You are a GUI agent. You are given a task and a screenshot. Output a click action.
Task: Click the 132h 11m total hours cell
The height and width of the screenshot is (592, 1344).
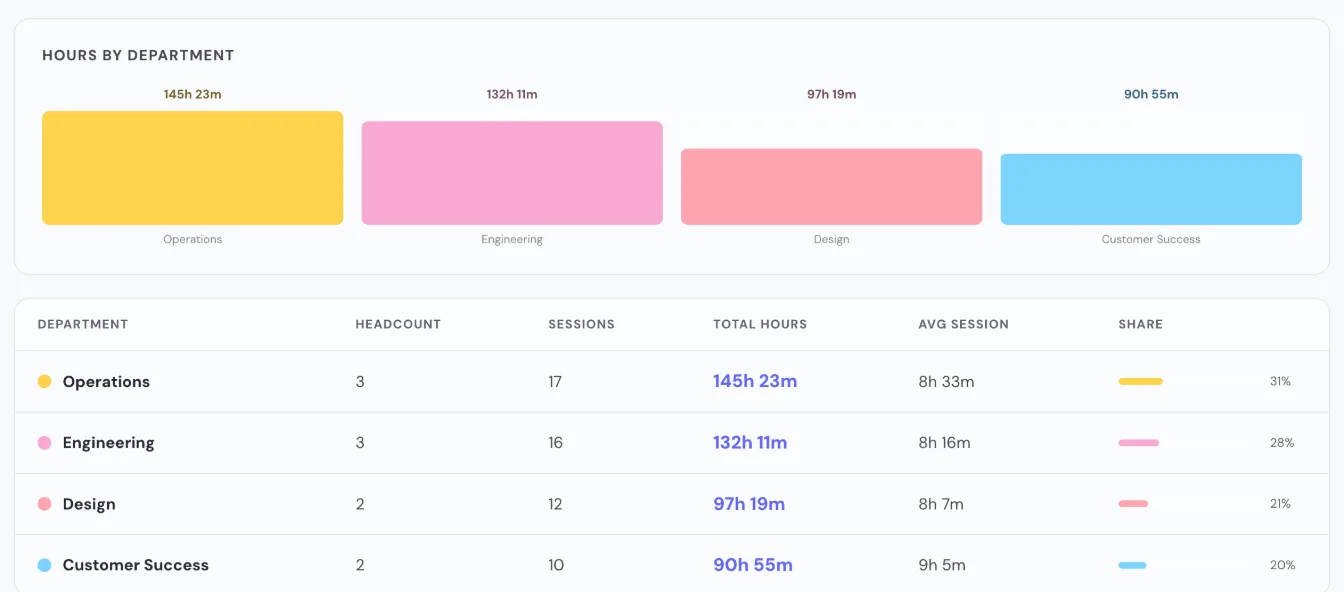750,443
